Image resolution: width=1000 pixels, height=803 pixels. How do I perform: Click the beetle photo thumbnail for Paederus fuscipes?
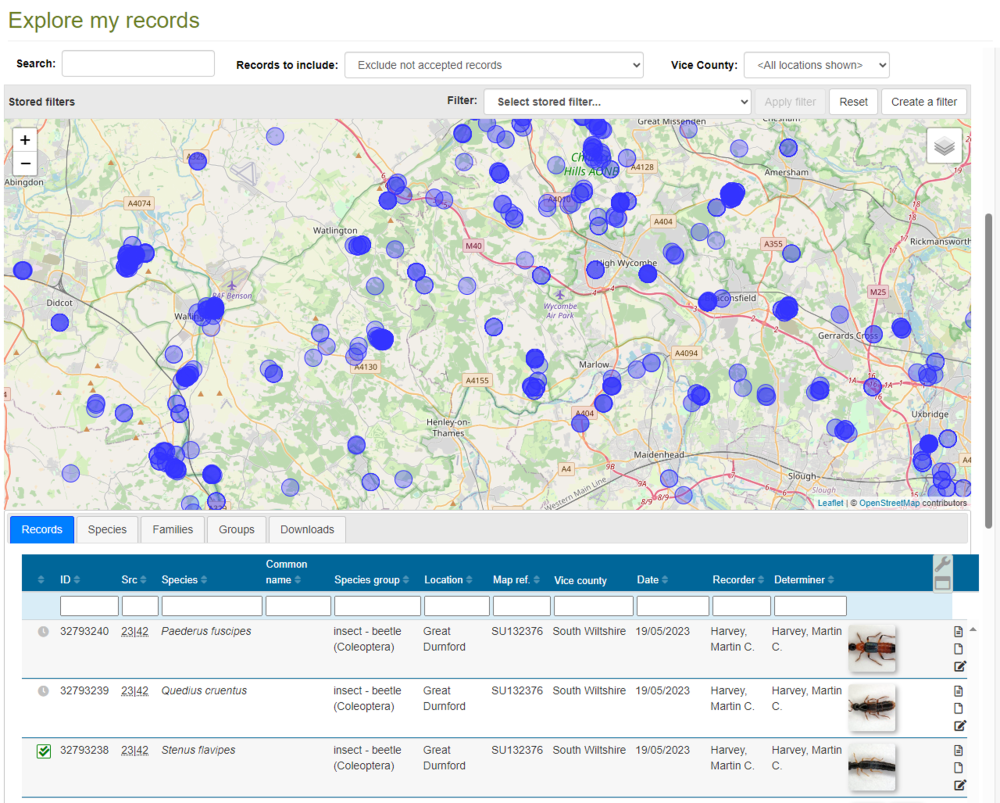click(x=872, y=649)
